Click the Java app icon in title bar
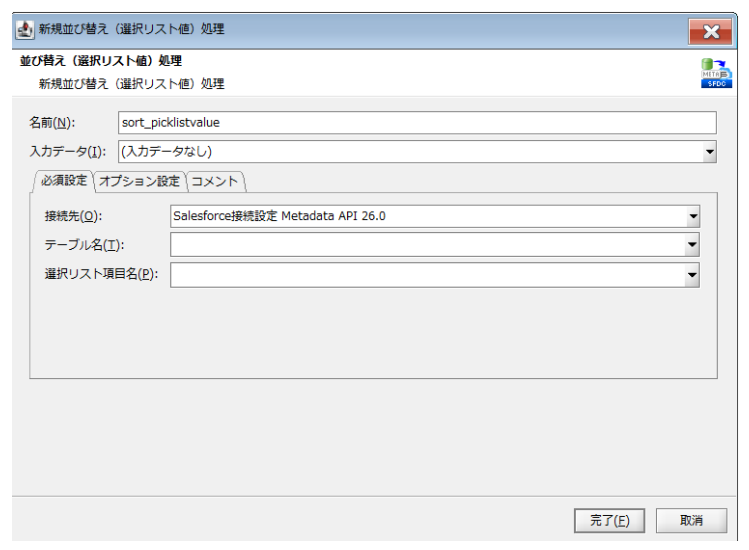Screen dimensions: 749x550 click(25, 30)
